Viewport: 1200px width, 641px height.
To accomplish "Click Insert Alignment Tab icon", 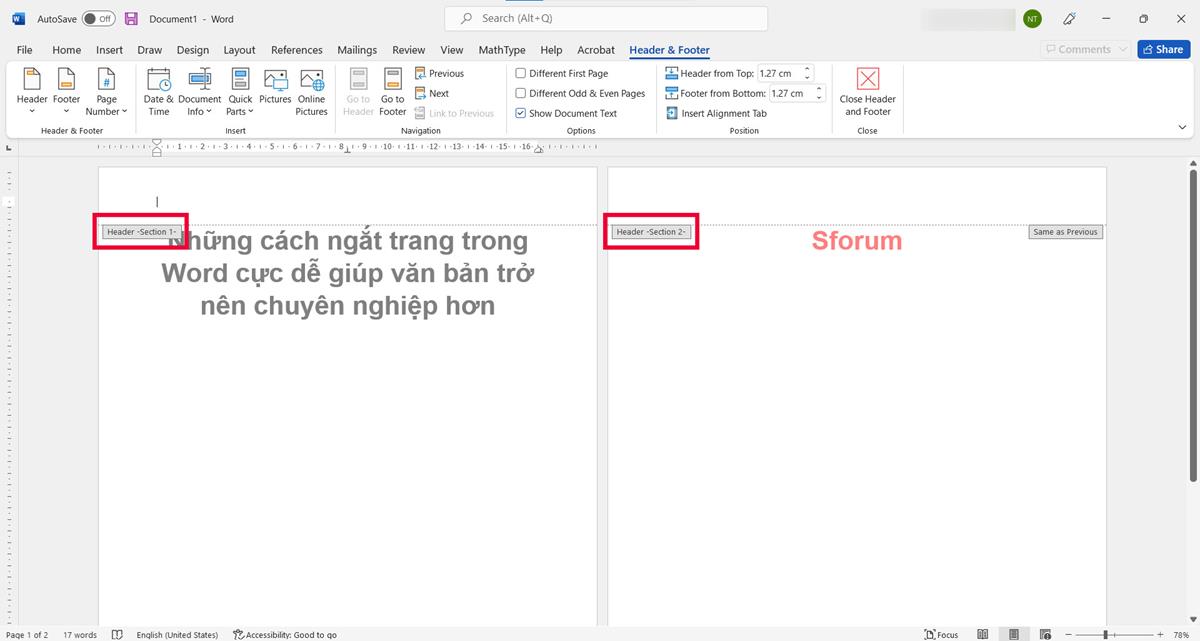I will point(673,113).
